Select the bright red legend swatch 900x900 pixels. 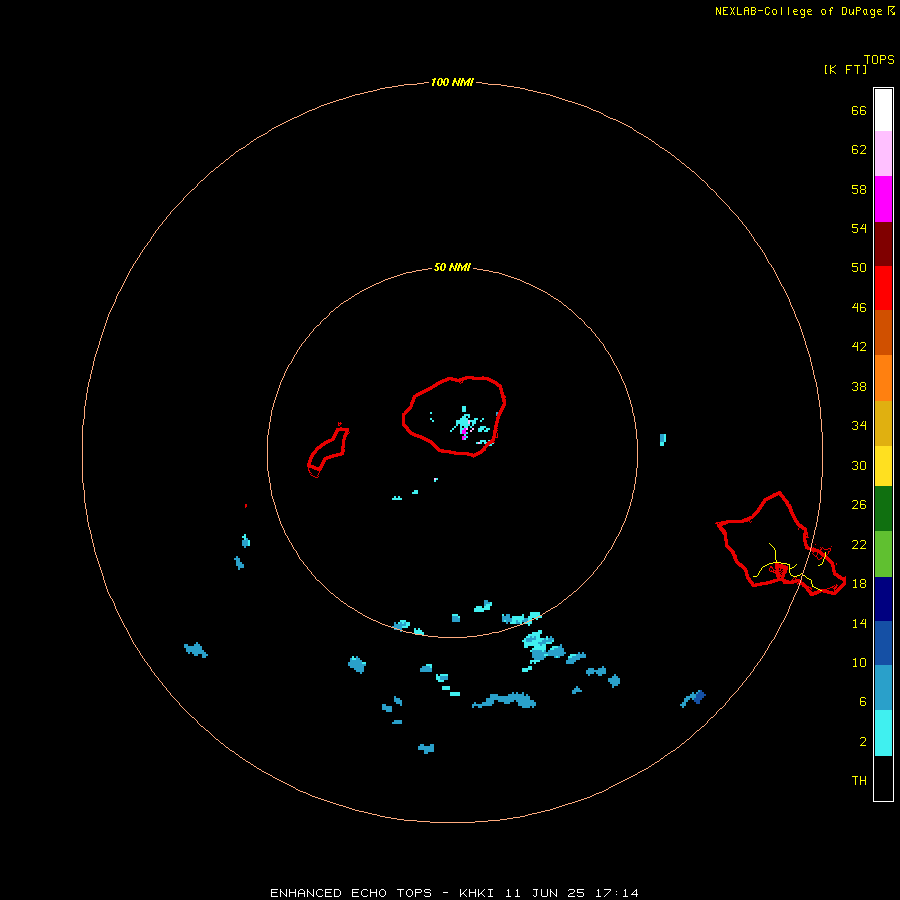click(883, 288)
